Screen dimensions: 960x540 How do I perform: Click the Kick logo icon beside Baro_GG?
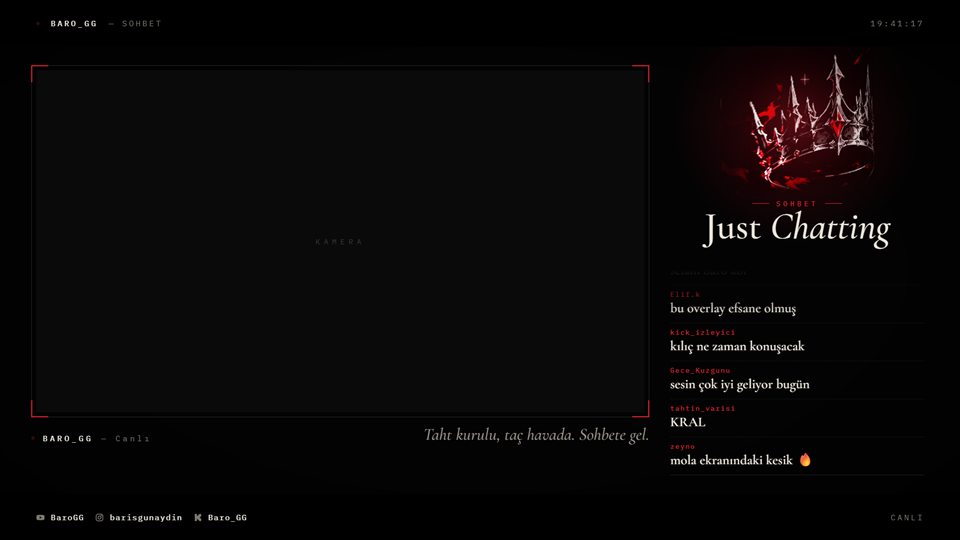click(x=198, y=517)
